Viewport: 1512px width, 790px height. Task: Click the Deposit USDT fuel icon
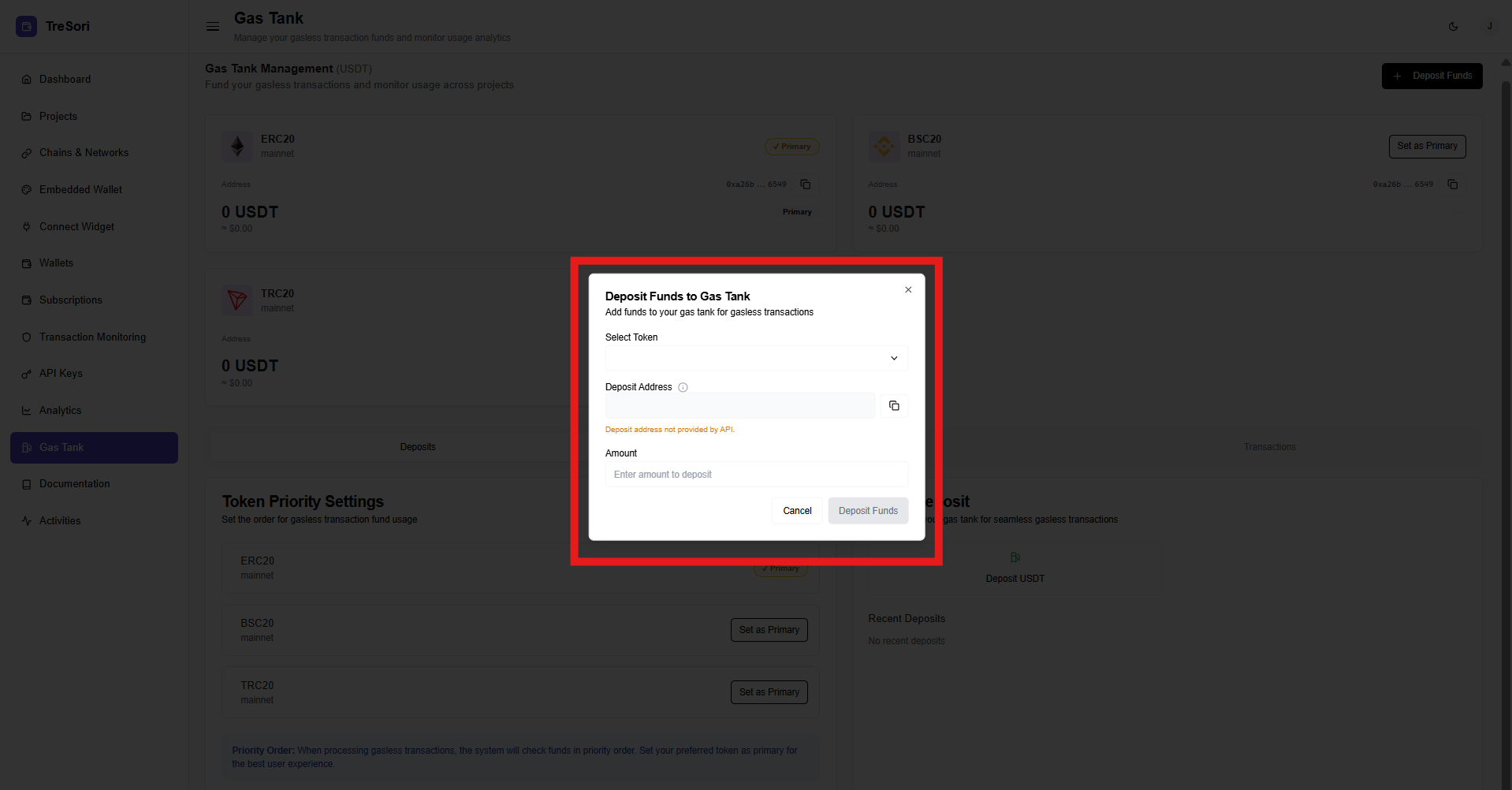(1015, 557)
